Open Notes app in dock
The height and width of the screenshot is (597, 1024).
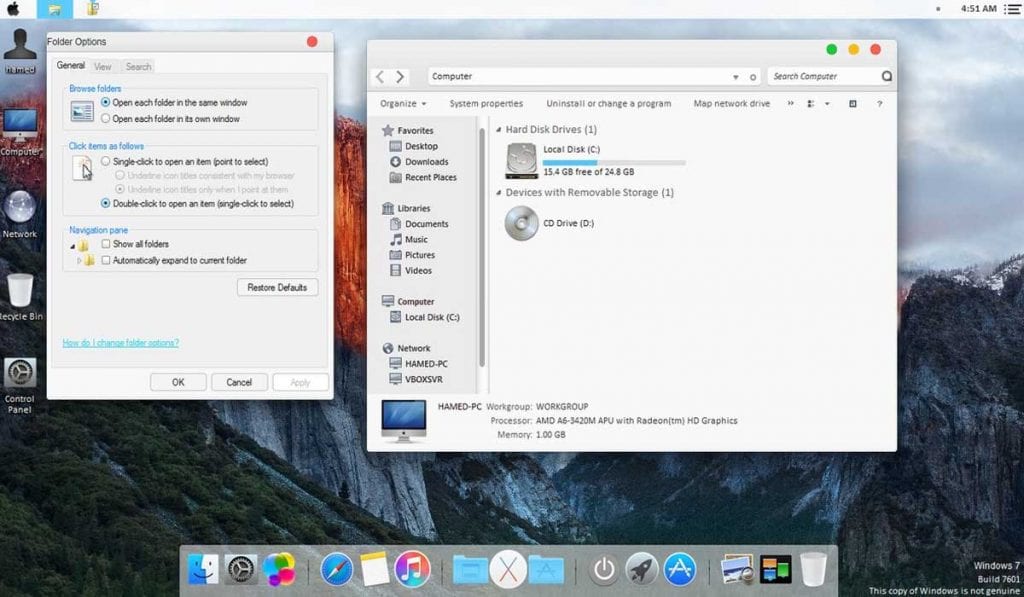(x=374, y=569)
